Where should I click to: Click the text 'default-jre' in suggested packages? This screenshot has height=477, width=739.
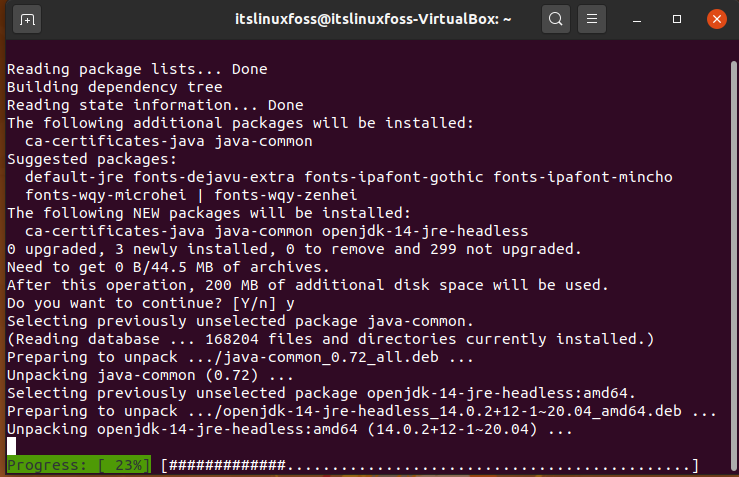point(74,177)
